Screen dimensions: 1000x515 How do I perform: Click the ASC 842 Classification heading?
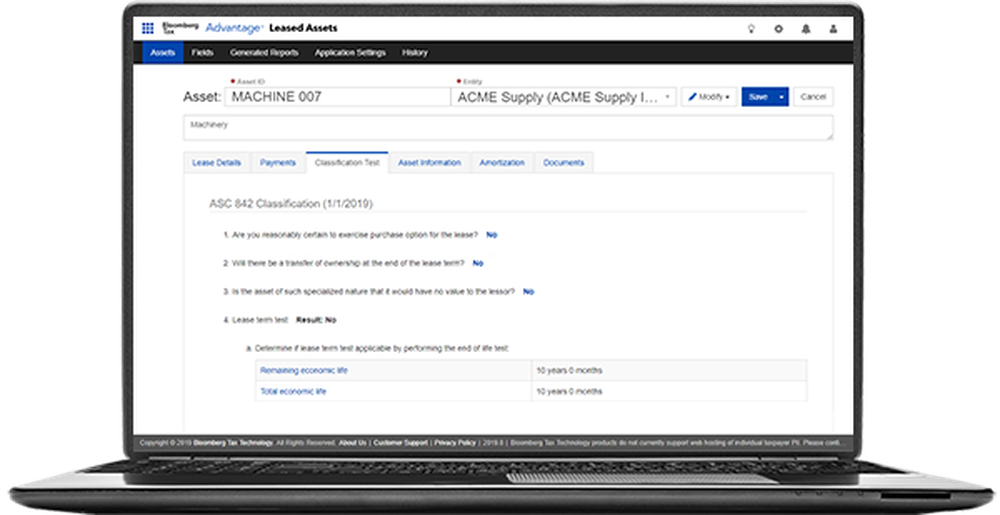291,204
